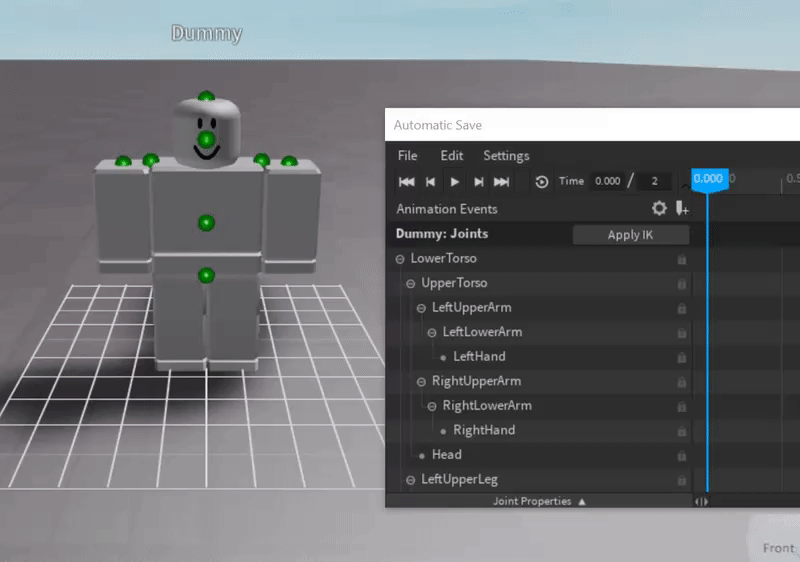Viewport: 800px width, 562px height.
Task: Select the UpperTorso joint label
Action: click(x=454, y=283)
